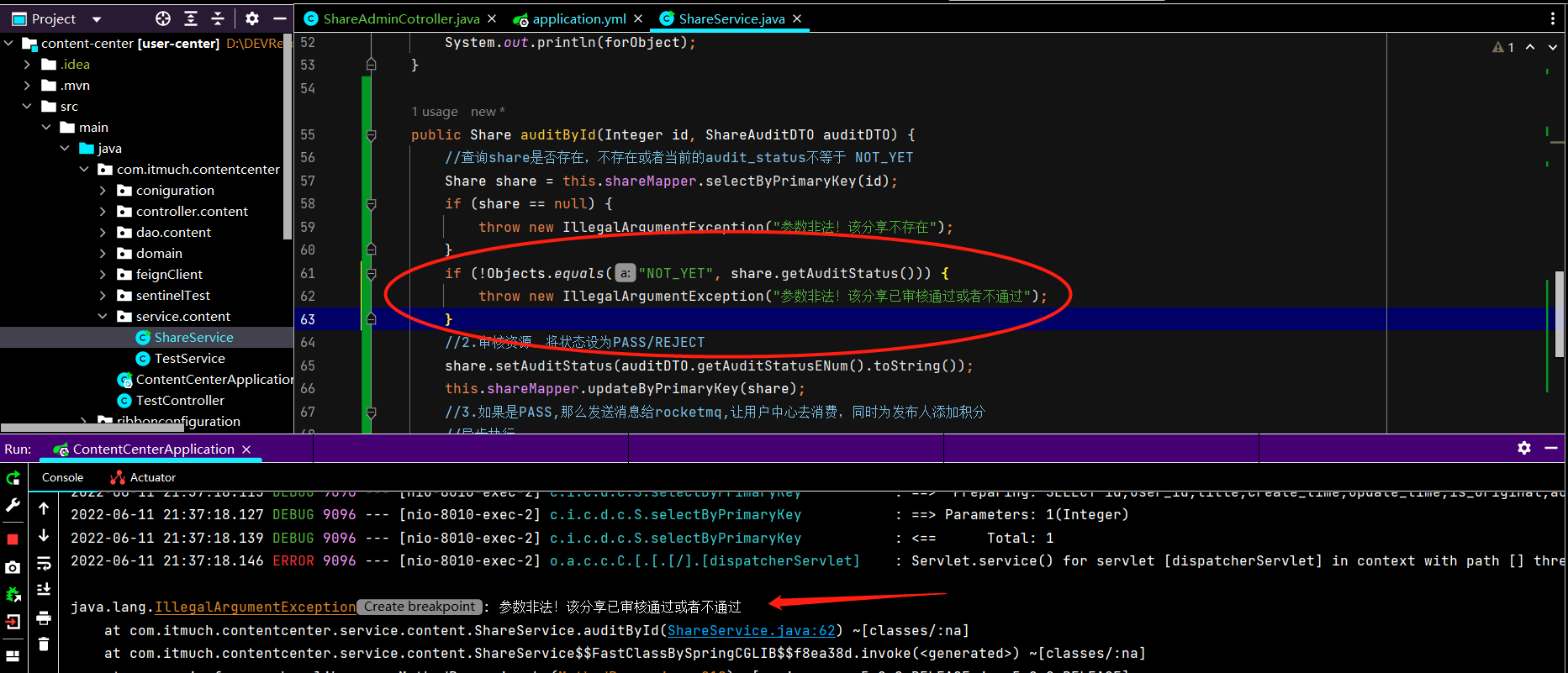Image resolution: width=1568 pixels, height=673 pixels.
Task: Click Collapse All in Project toolbar
Action: tap(218, 18)
